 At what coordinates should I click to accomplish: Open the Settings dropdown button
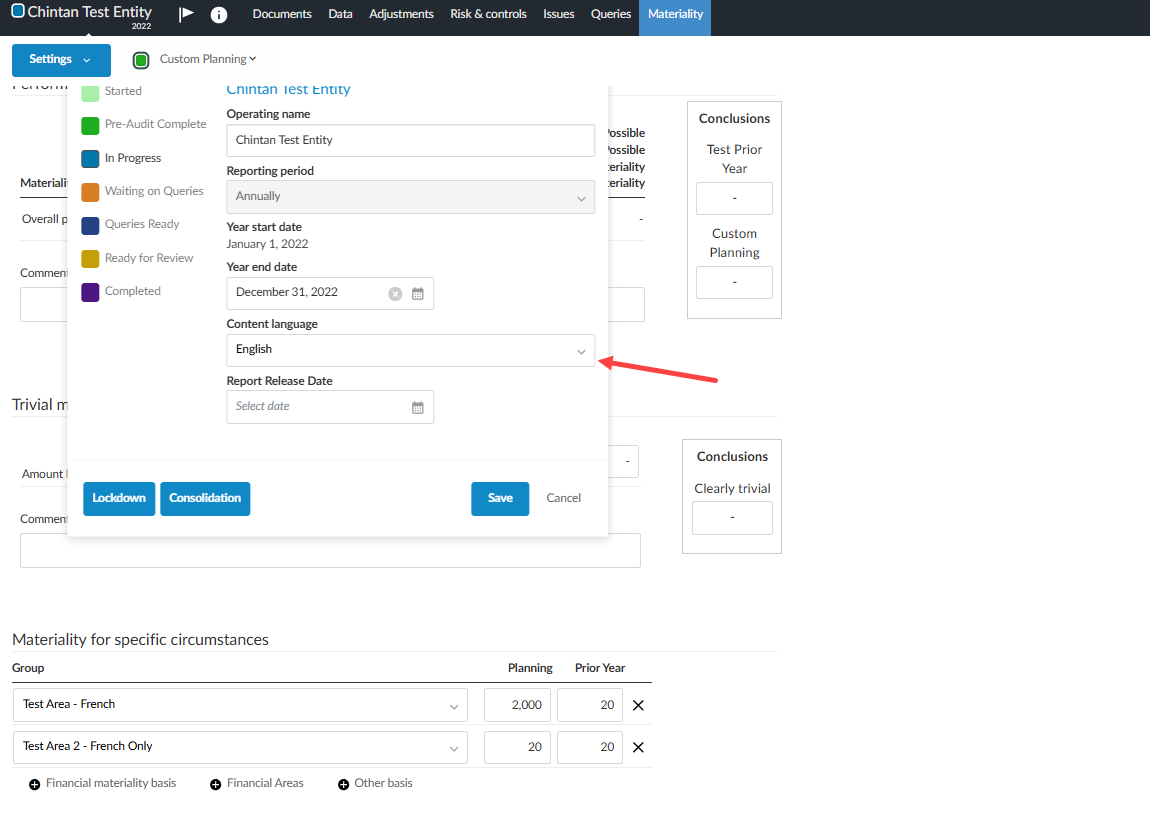tap(61, 60)
